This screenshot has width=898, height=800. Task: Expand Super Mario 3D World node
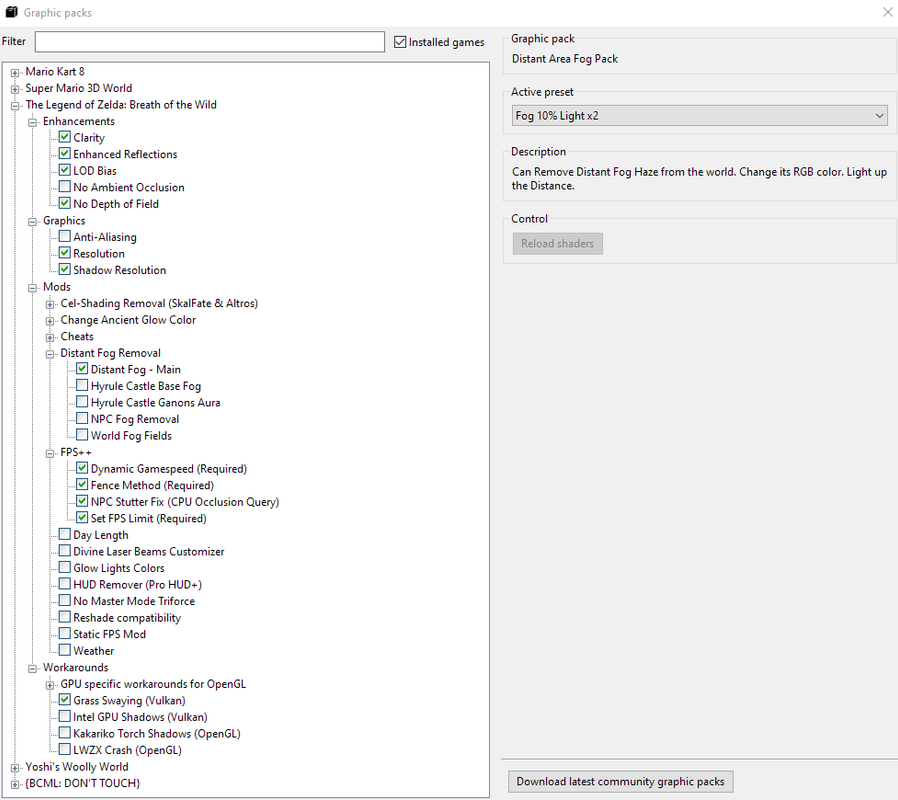click(15, 89)
